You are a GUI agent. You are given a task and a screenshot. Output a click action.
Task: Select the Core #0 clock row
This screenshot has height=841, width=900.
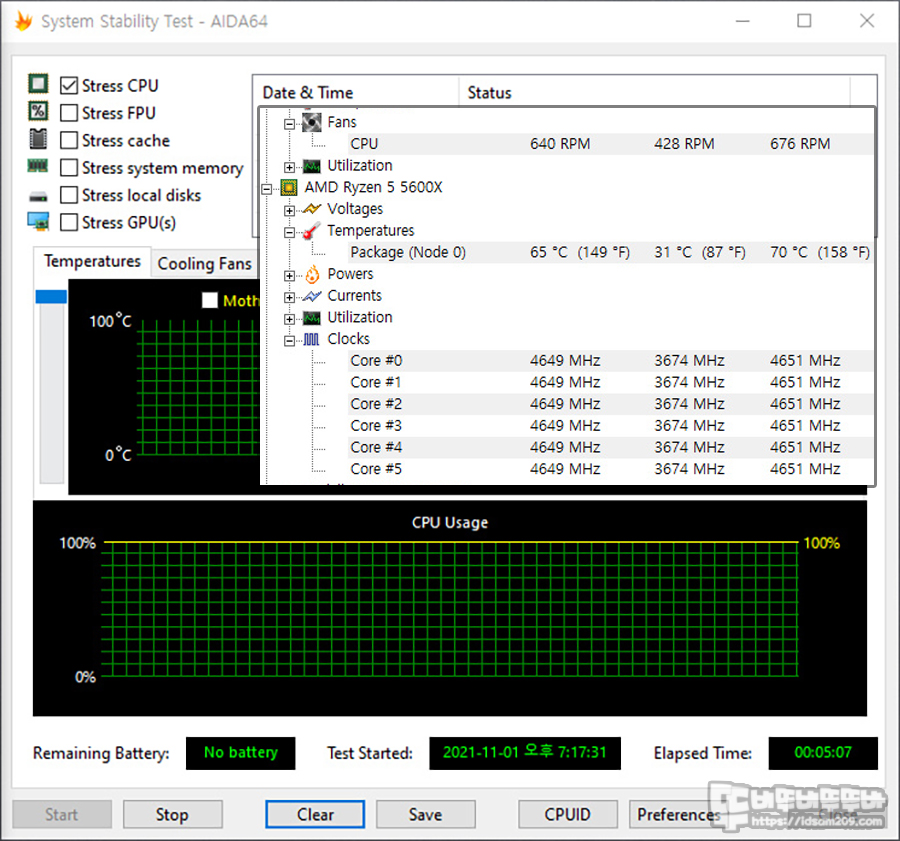click(610, 361)
